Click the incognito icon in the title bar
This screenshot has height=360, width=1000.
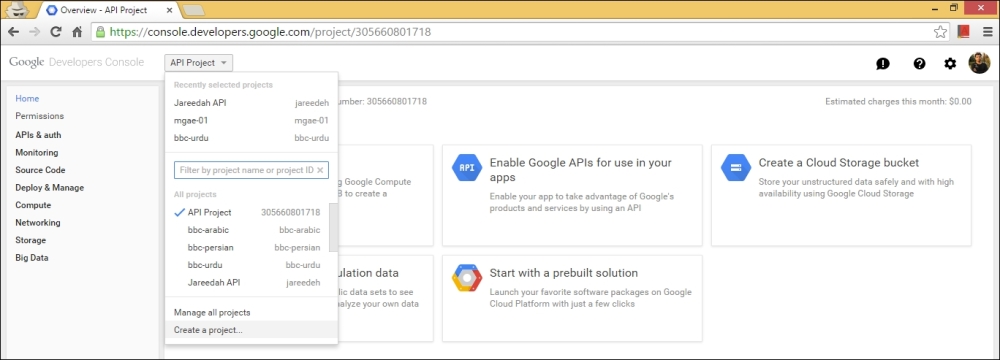coord(17,10)
